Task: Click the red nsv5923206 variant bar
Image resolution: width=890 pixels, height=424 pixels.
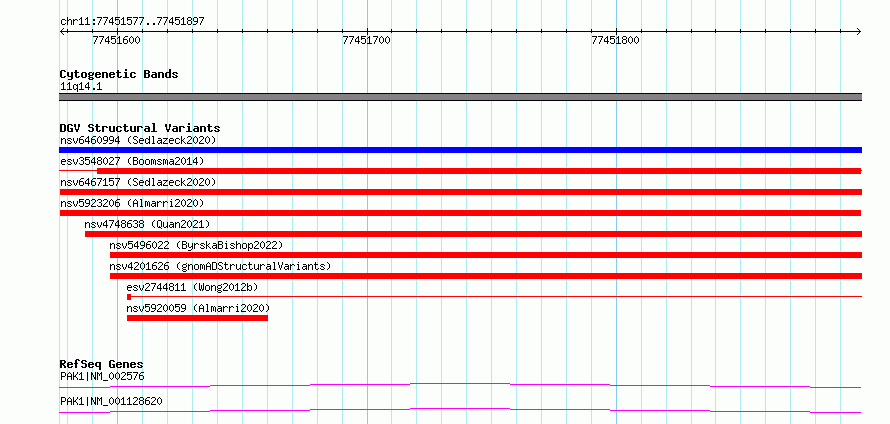Action: click(x=460, y=213)
